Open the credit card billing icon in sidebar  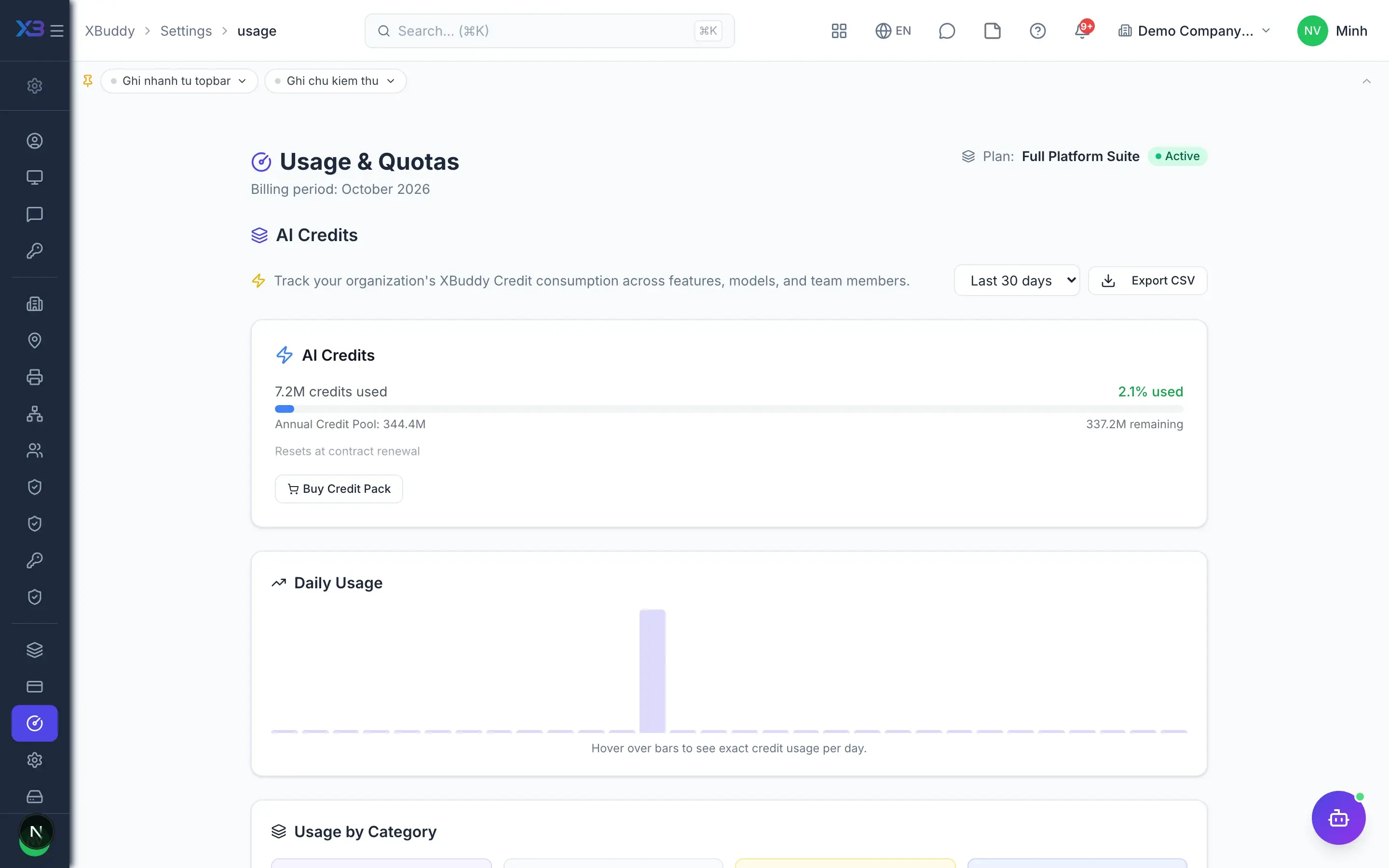(34, 687)
